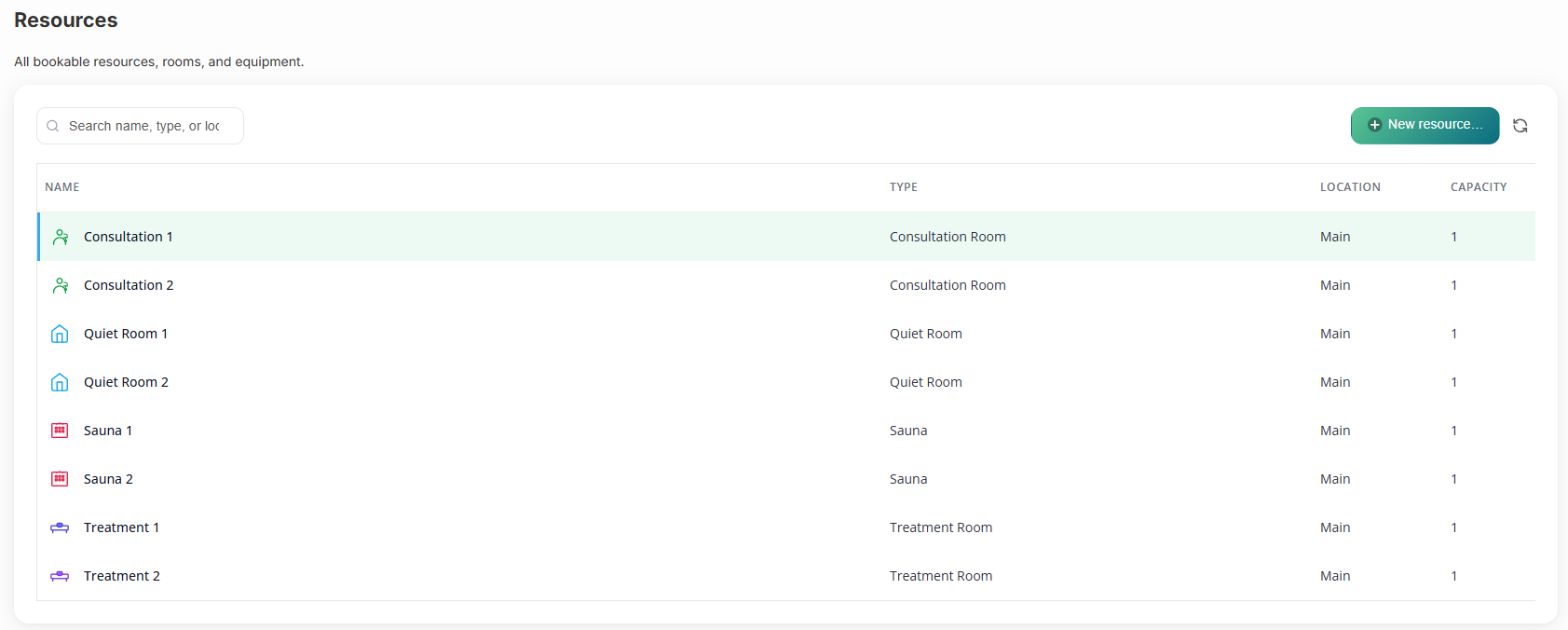This screenshot has height=630, width=1568.
Task: Click the Treatment 1 bed icon
Action: pos(60,527)
